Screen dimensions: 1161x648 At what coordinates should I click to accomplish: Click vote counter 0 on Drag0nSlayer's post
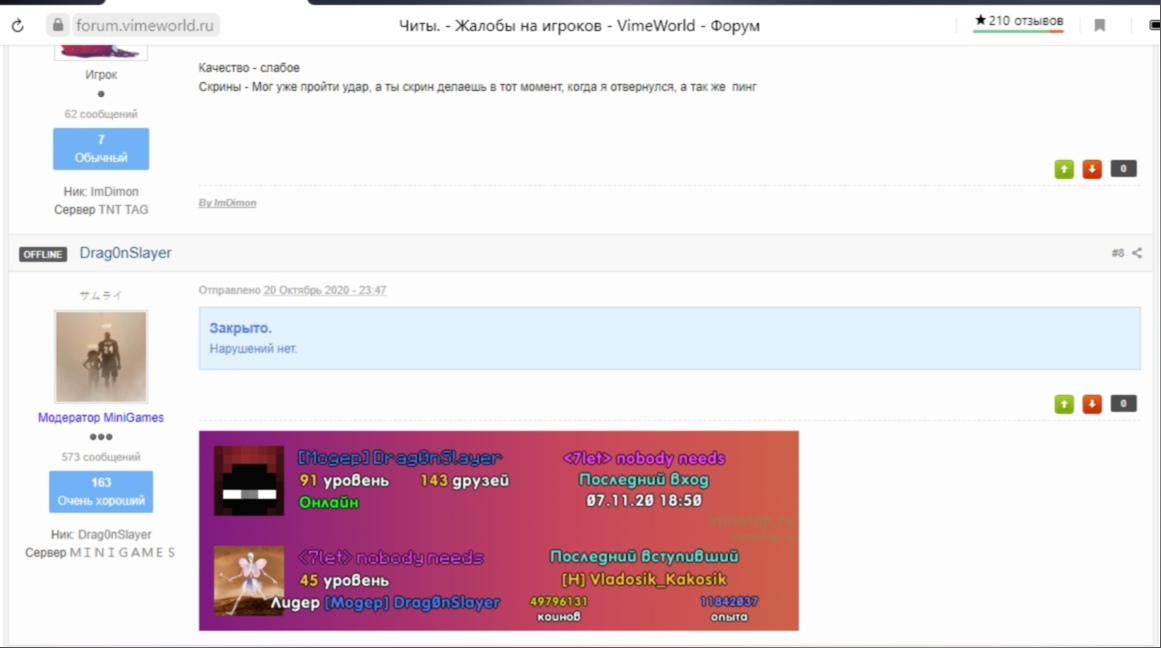click(1123, 404)
